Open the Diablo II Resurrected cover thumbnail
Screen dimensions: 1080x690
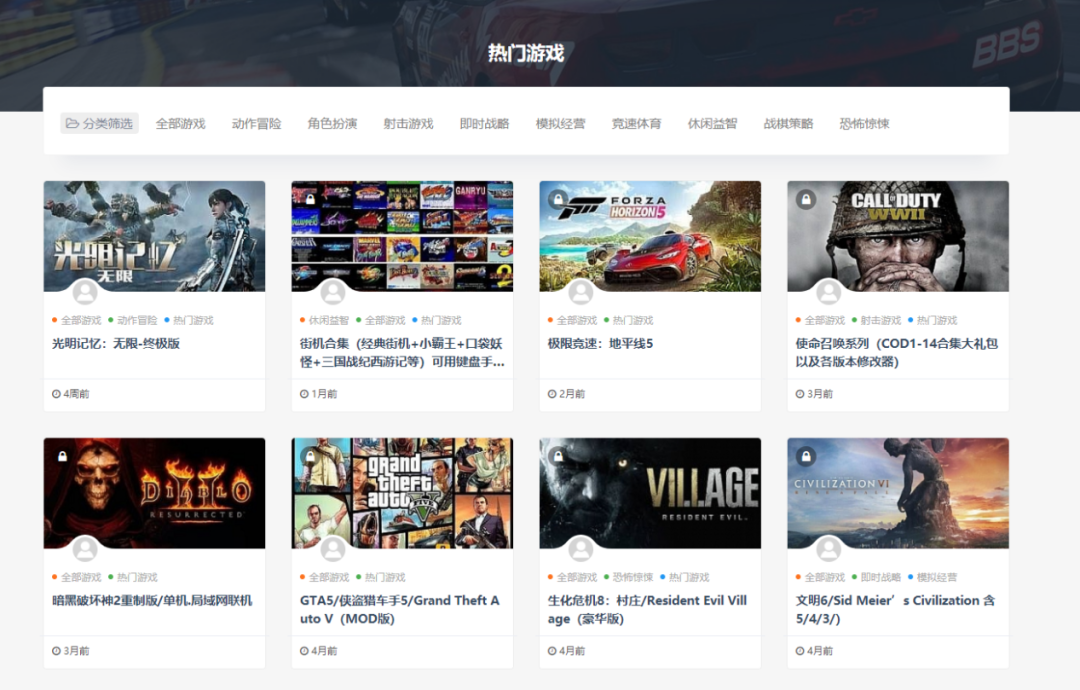click(154, 493)
